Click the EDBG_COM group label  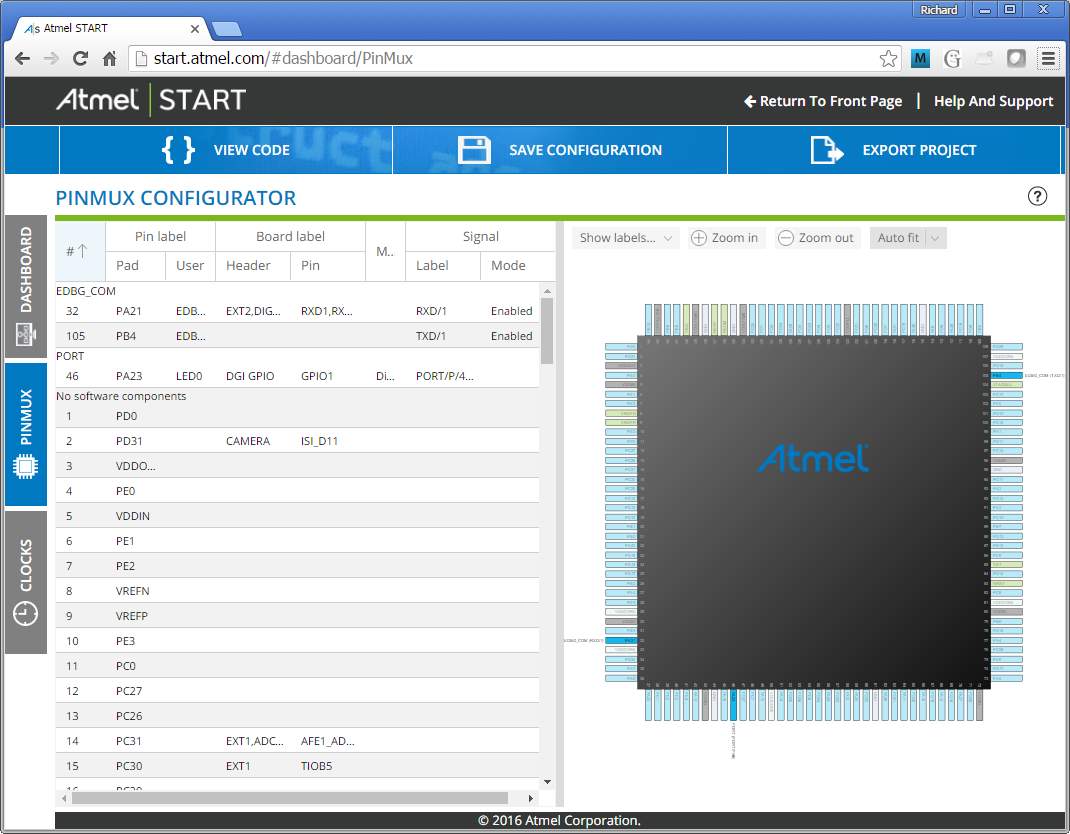coord(86,291)
